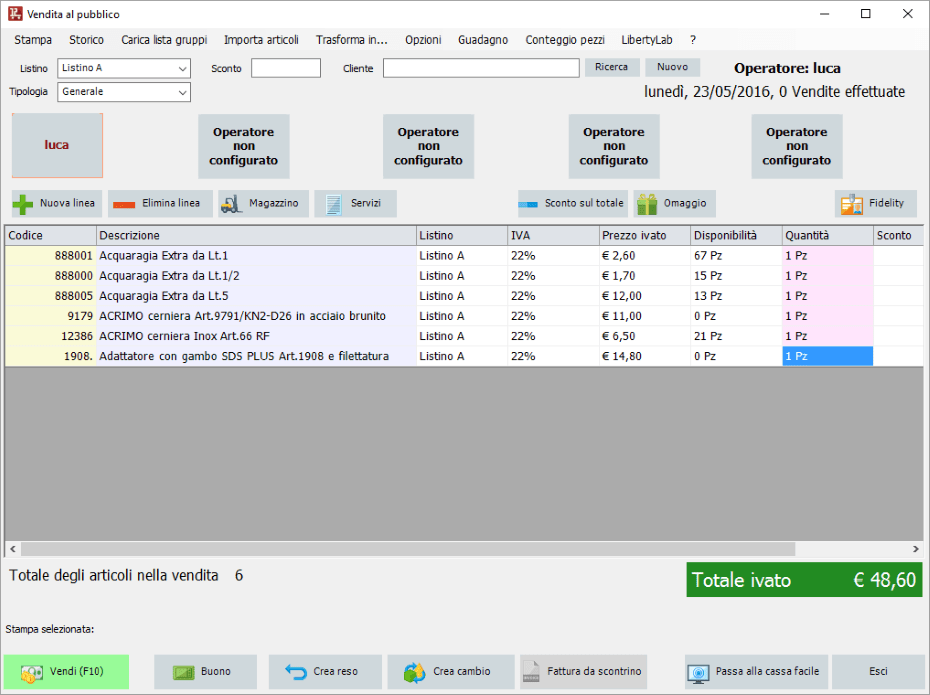Open Magazzino via forklift icon
Screen dimensions: 930x695
click(x=231, y=204)
